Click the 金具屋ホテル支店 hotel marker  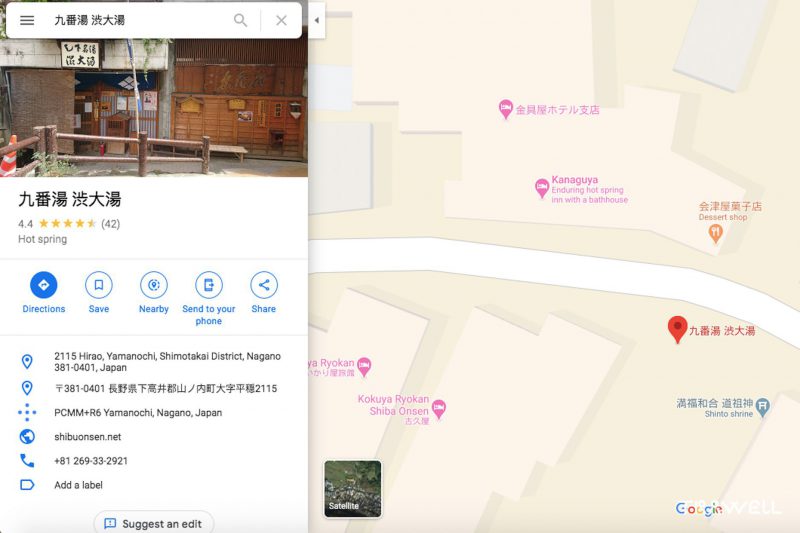pyautogui.click(x=505, y=109)
